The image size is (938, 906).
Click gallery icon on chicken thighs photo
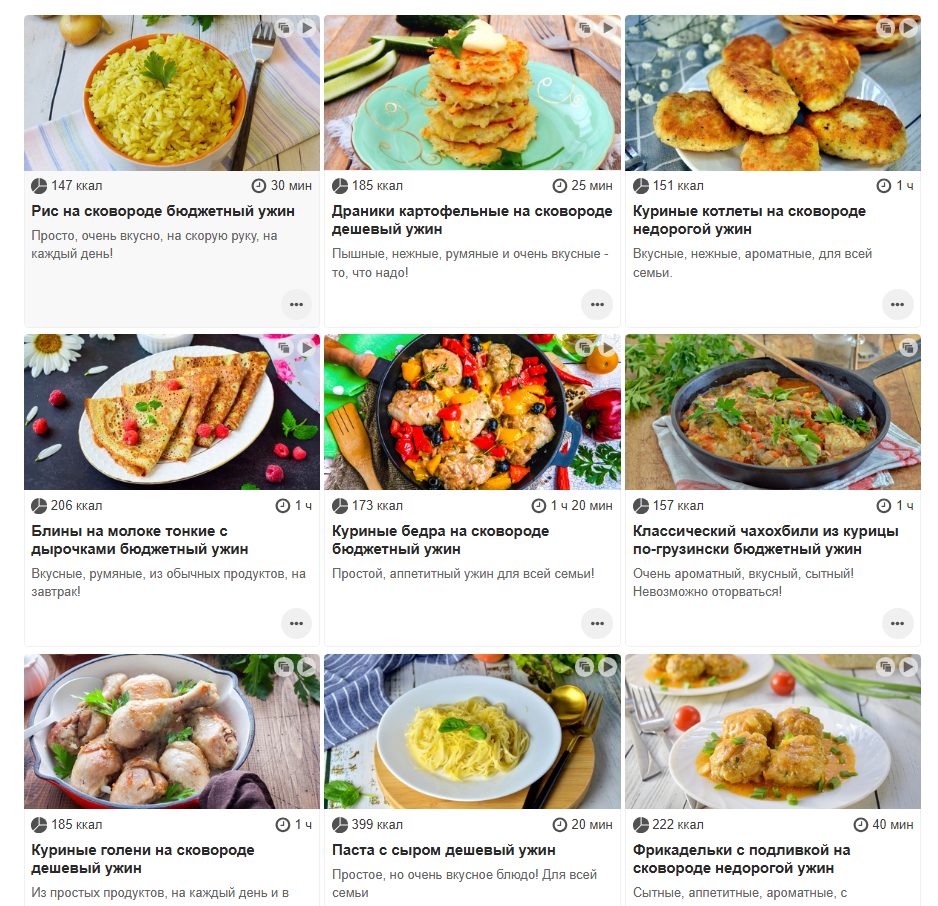click(585, 347)
